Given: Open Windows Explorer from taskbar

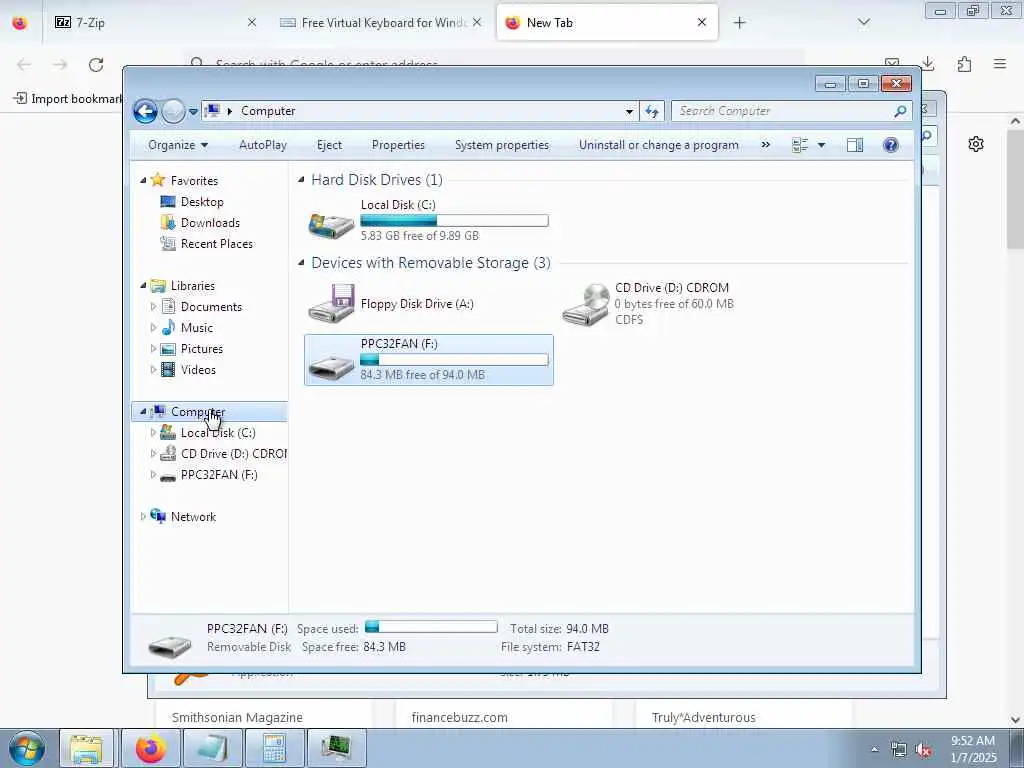Looking at the screenshot, I should (x=86, y=748).
